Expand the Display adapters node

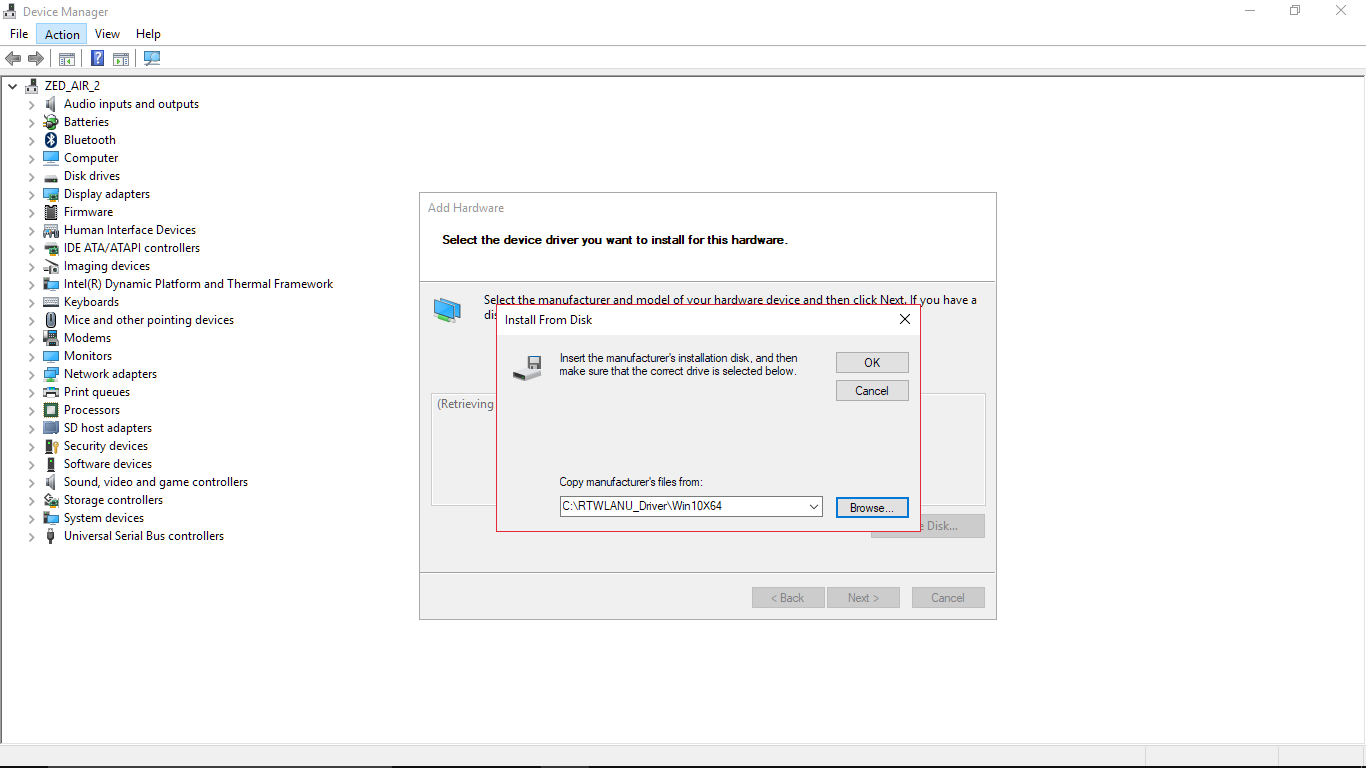[x=31, y=195]
